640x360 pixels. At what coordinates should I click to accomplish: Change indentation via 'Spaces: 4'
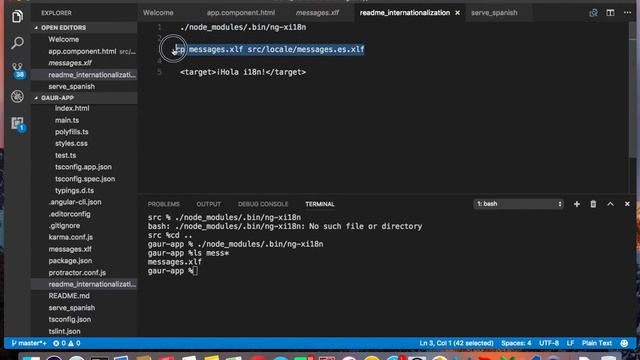pos(516,343)
